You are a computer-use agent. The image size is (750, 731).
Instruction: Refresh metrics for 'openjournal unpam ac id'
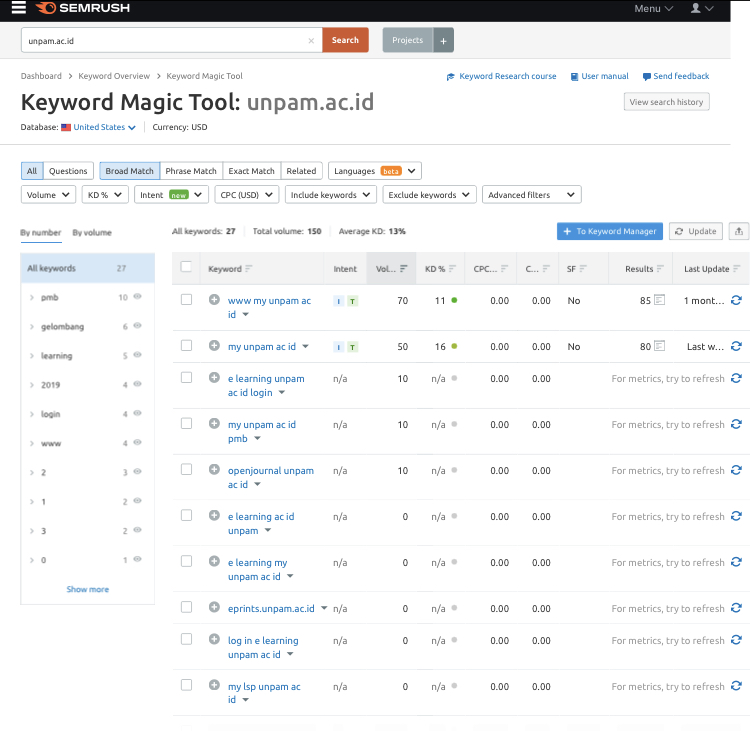coord(736,470)
